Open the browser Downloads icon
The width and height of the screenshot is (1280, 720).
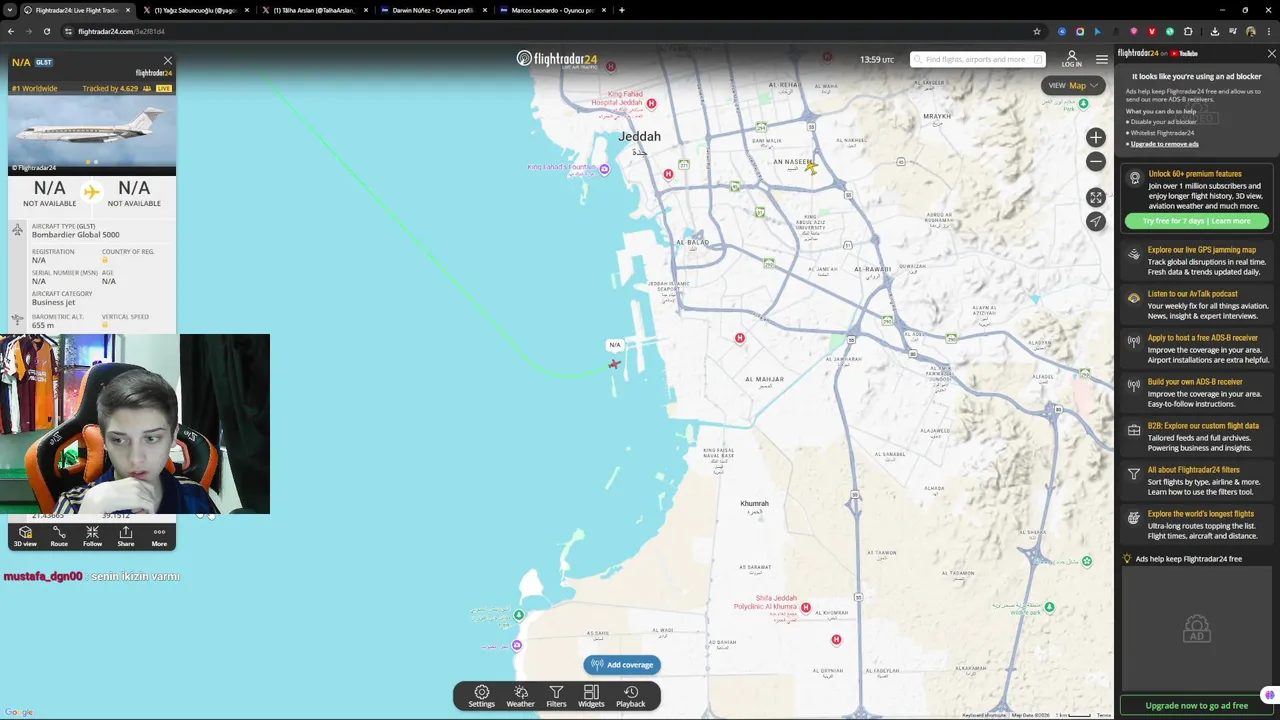pos(1215,31)
